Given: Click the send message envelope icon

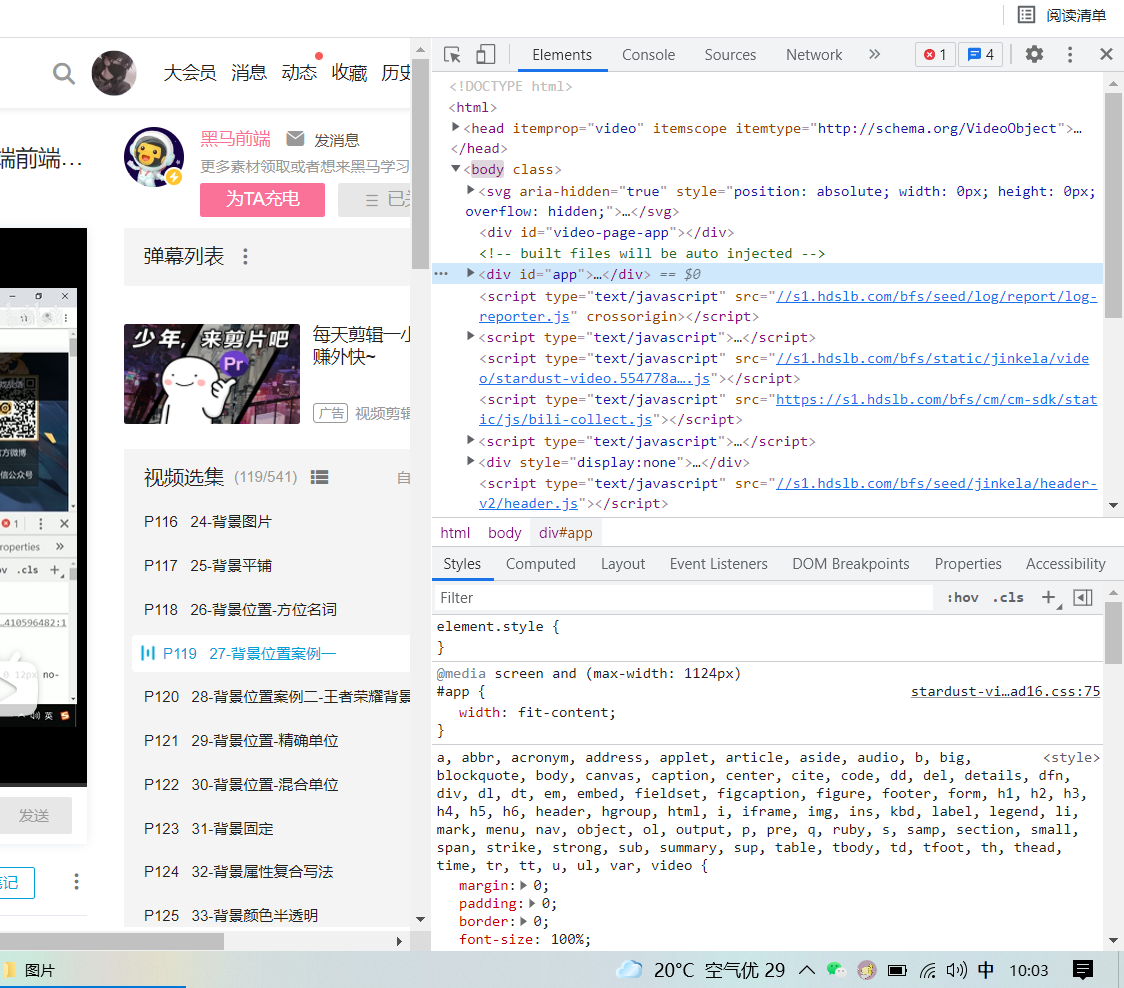Looking at the screenshot, I should click(x=295, y=138).
